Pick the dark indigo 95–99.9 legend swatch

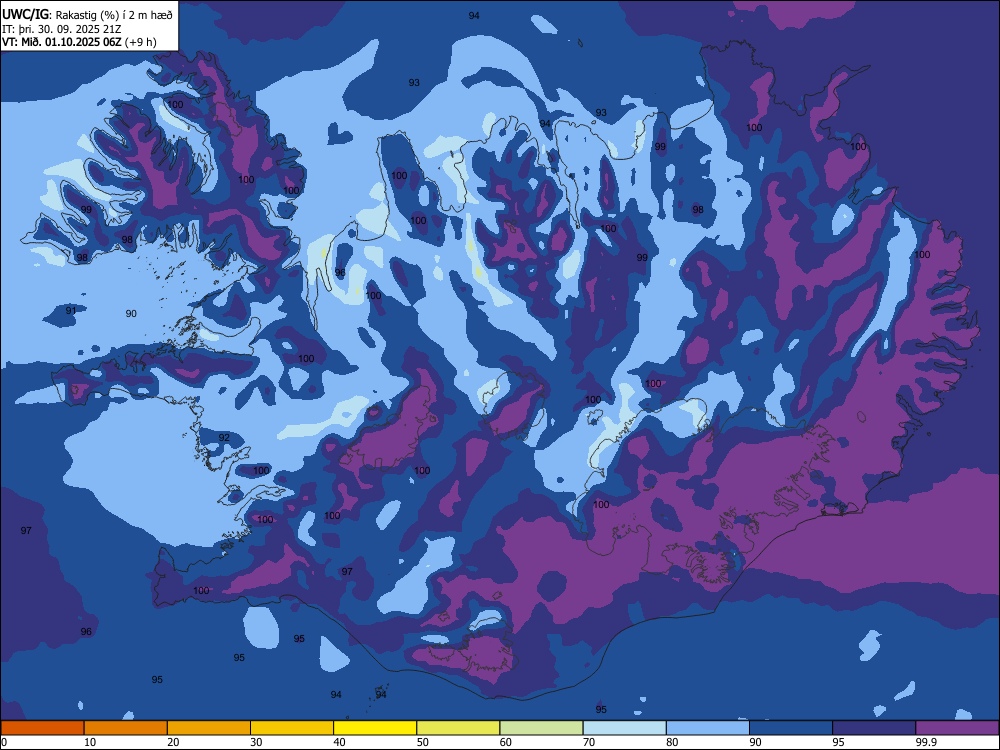[x=874, y=728]
